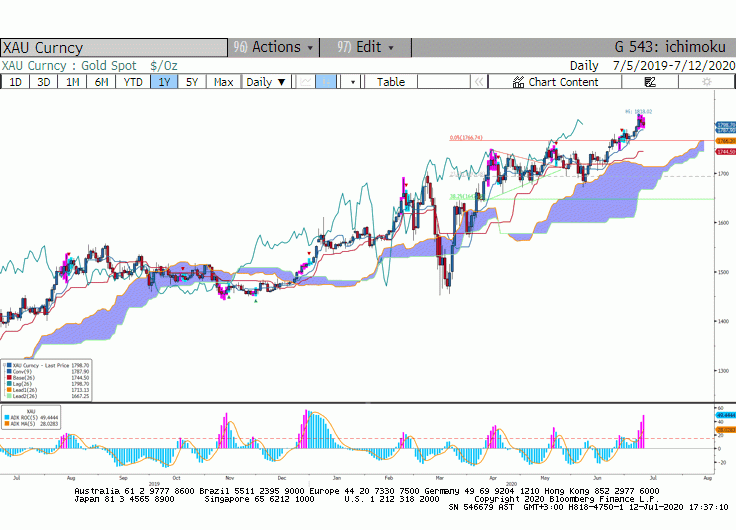
Task: Expand the Edit menu
Action: [x=366, y=47]
